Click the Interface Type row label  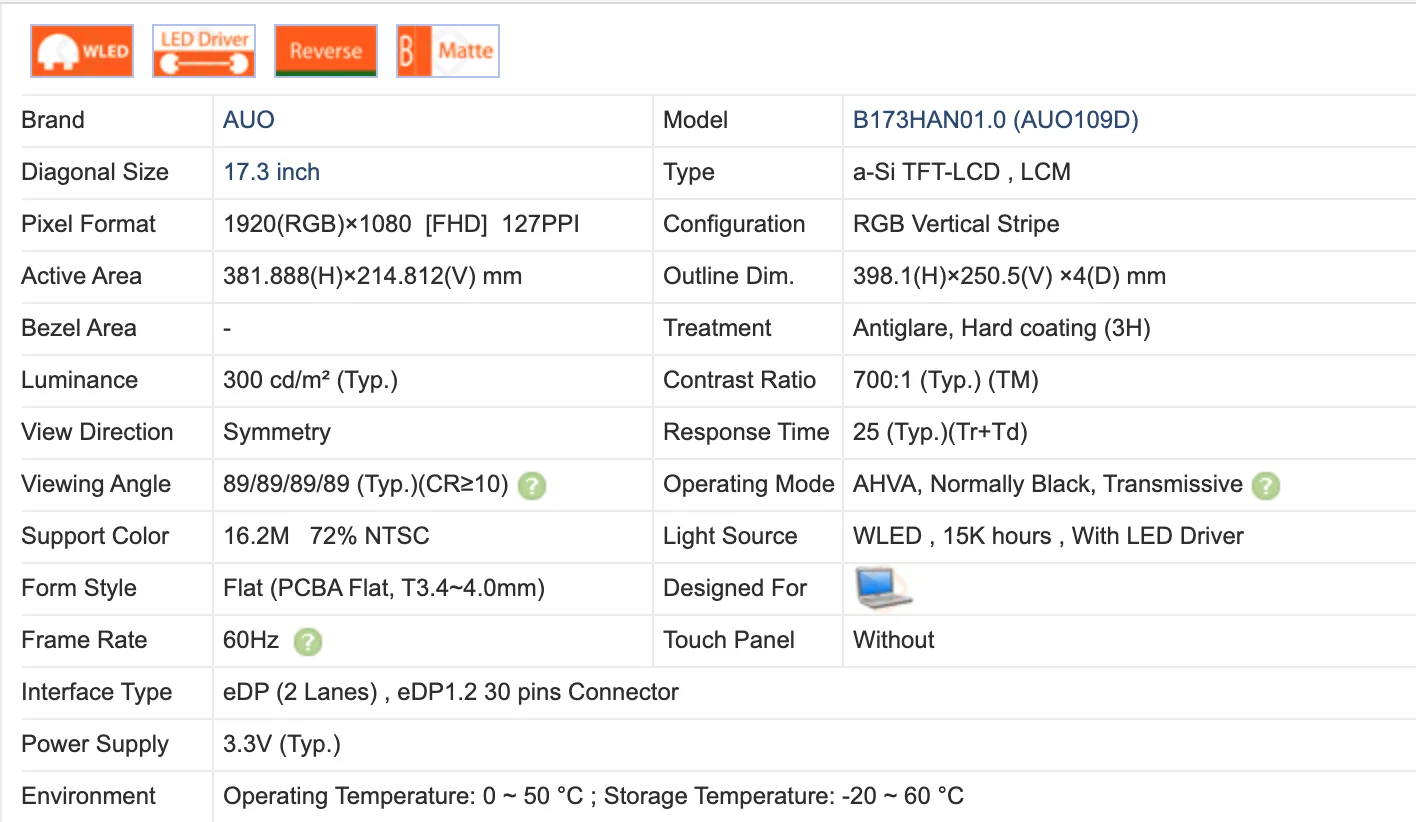[97, 692]
